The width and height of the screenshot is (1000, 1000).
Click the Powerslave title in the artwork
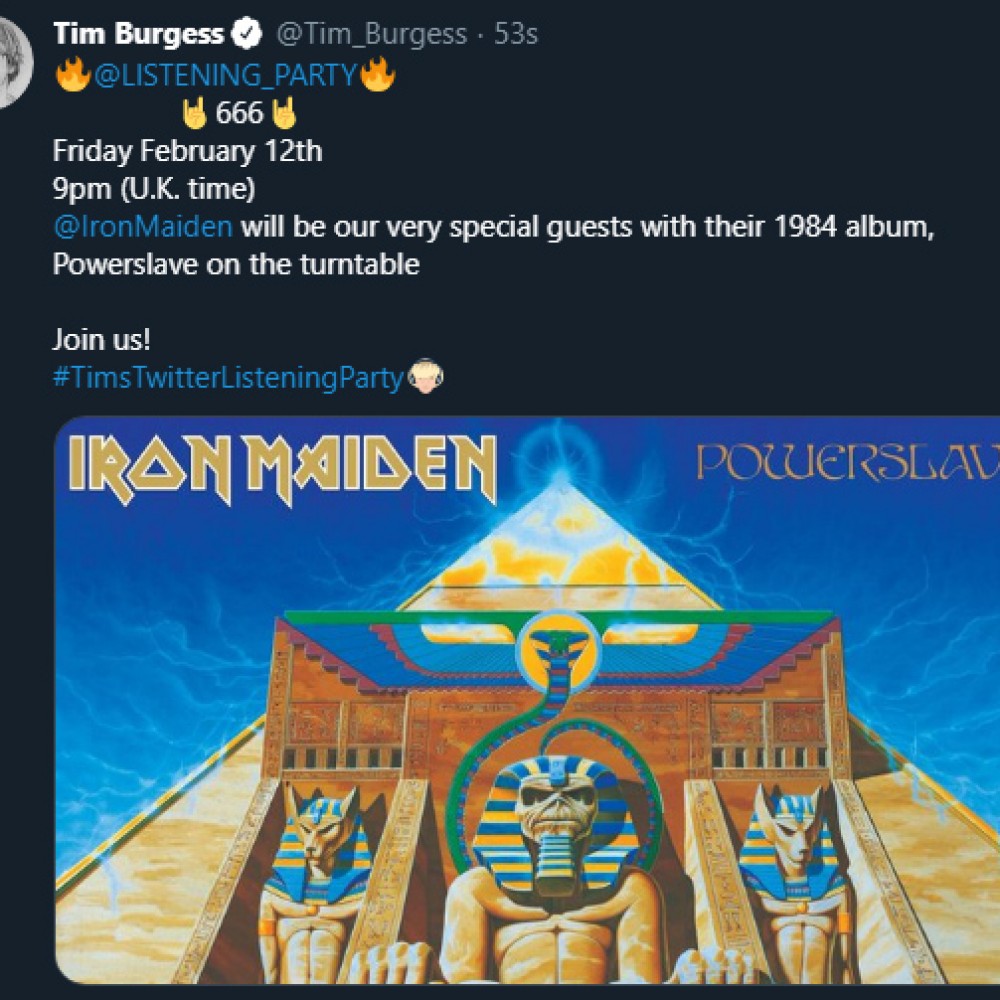tap(848, 462)
